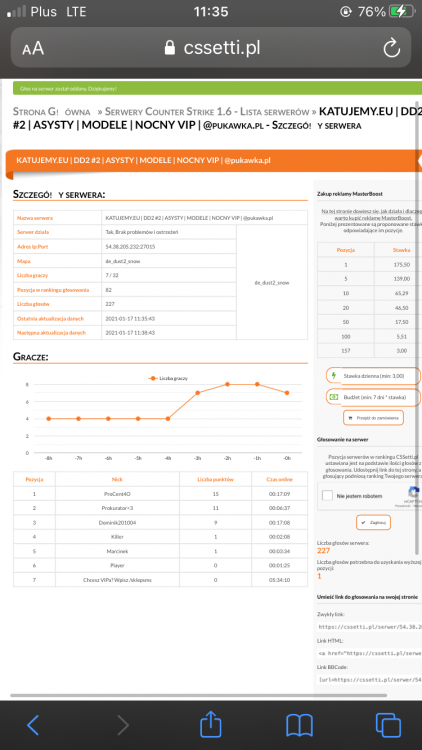Show Safari open tabs icon

(388, 725)
